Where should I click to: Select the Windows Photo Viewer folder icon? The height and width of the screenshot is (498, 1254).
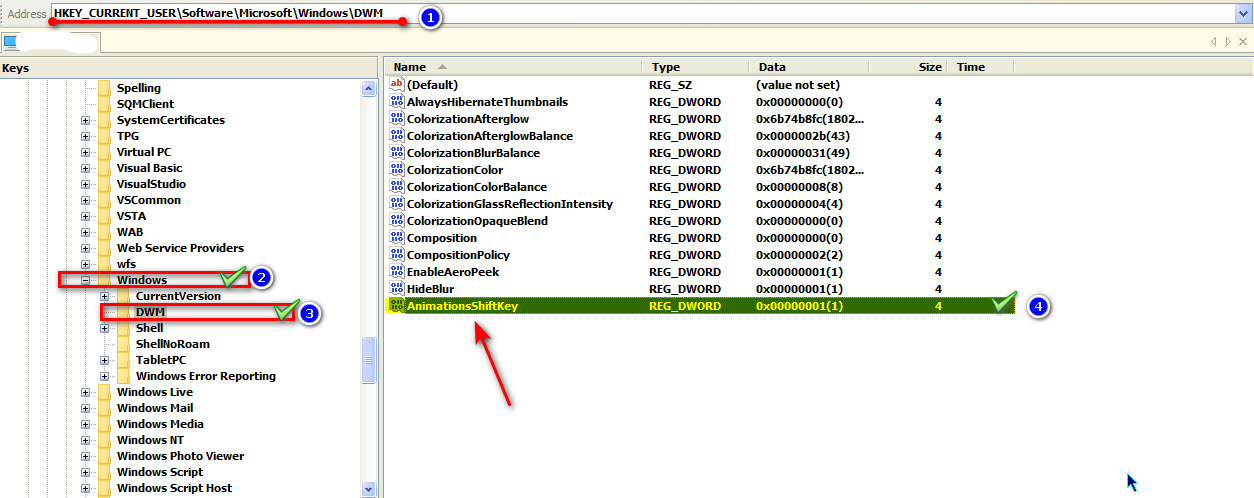pos(105,456)
